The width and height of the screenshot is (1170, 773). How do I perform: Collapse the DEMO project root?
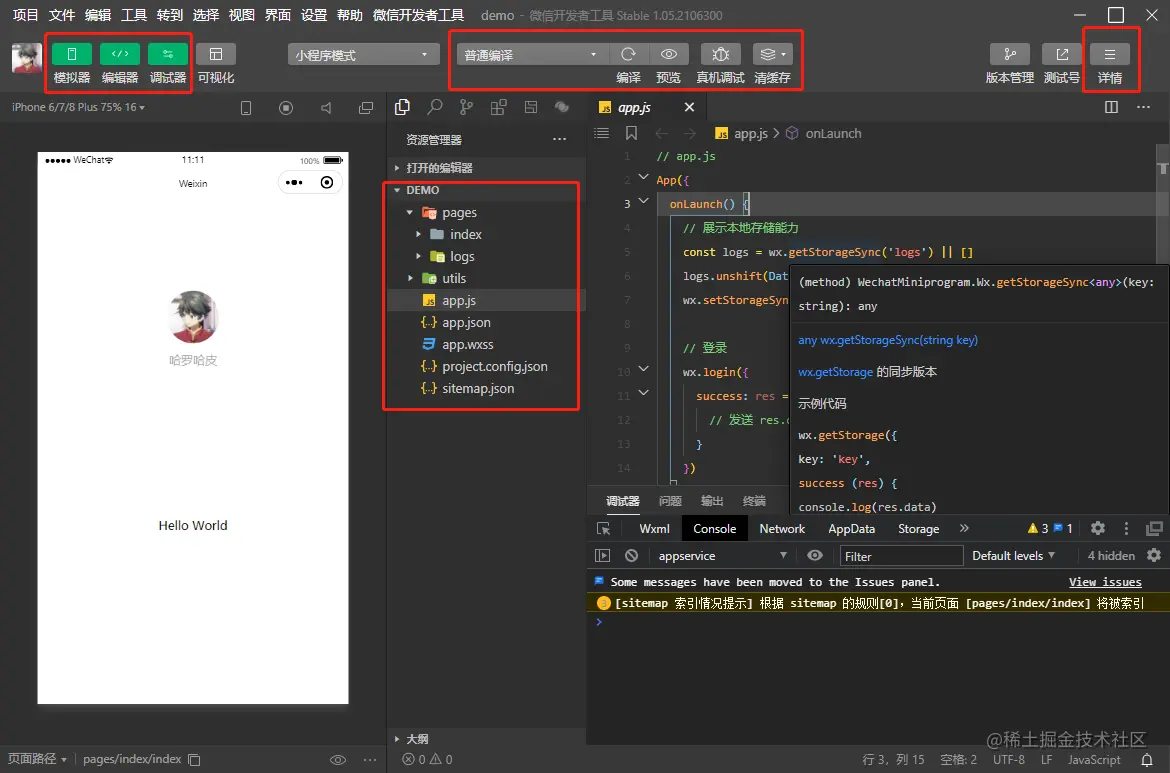(486, 190)
